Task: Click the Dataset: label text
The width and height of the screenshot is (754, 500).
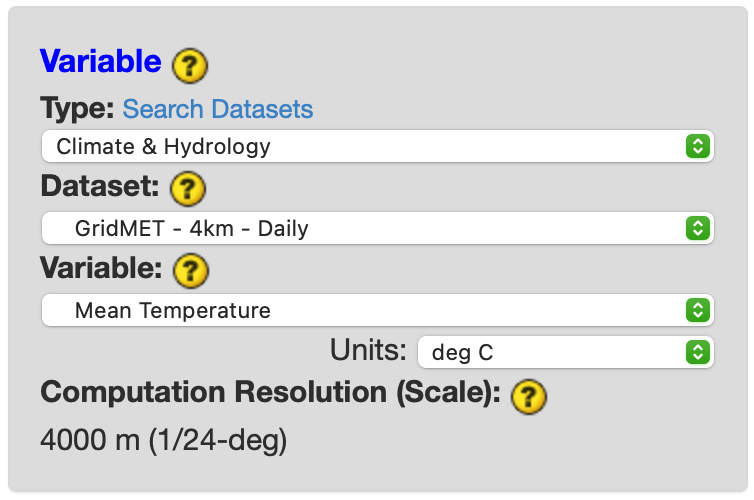Action: (x=101, y=186)
